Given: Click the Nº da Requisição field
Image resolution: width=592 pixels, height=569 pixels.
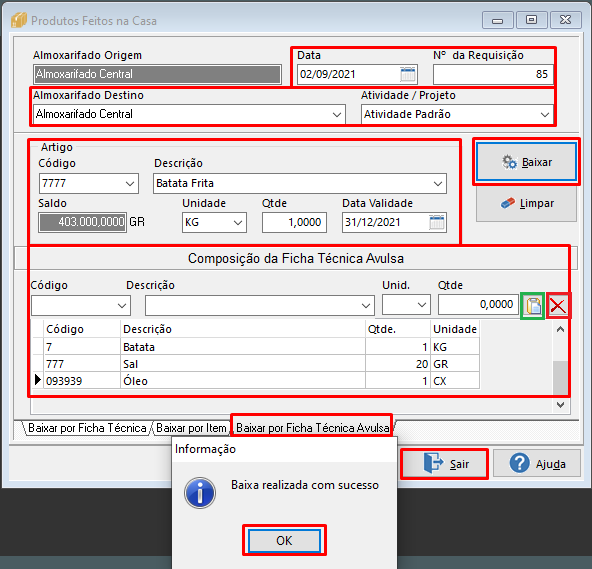Looking at the screenshot, I should (493, 74).
